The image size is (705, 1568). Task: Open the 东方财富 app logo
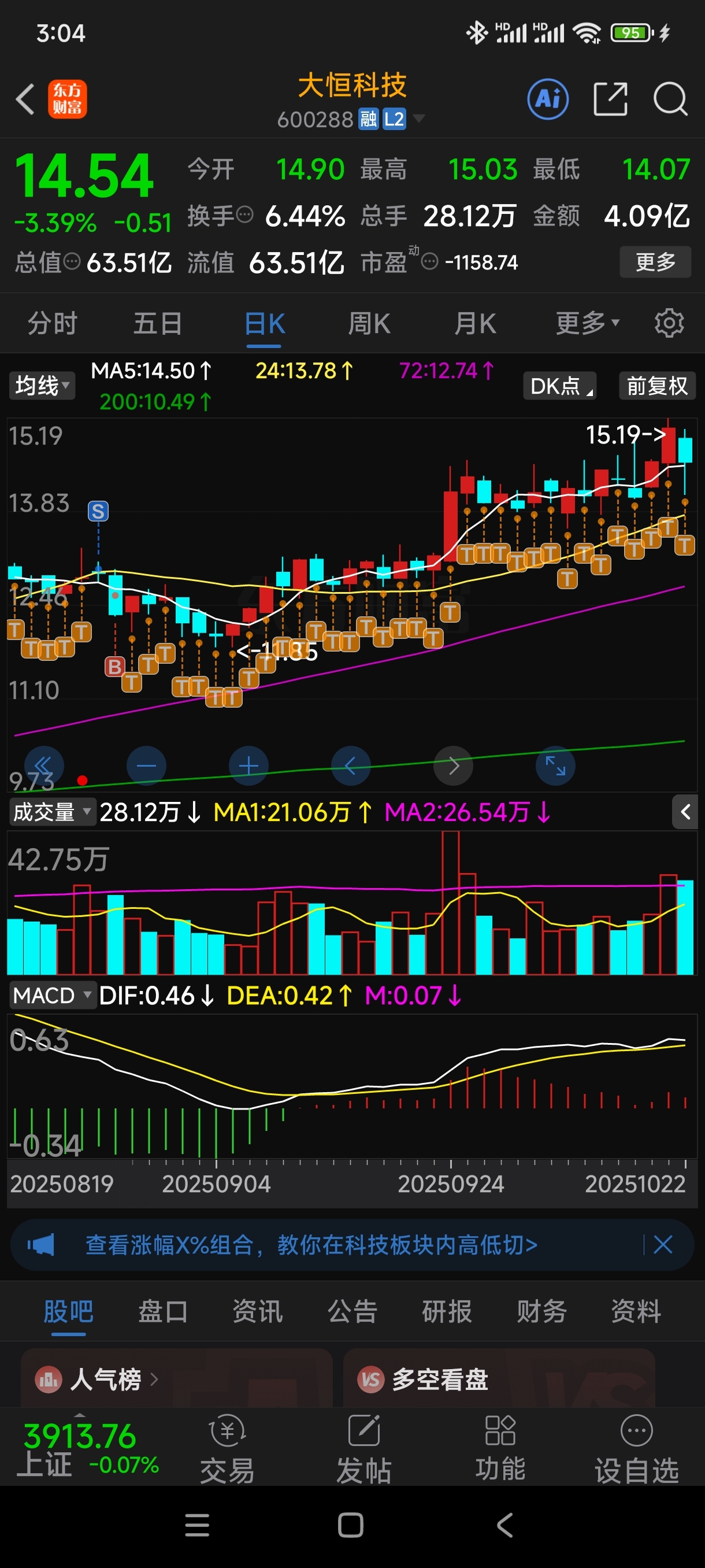tap(68, 99)
